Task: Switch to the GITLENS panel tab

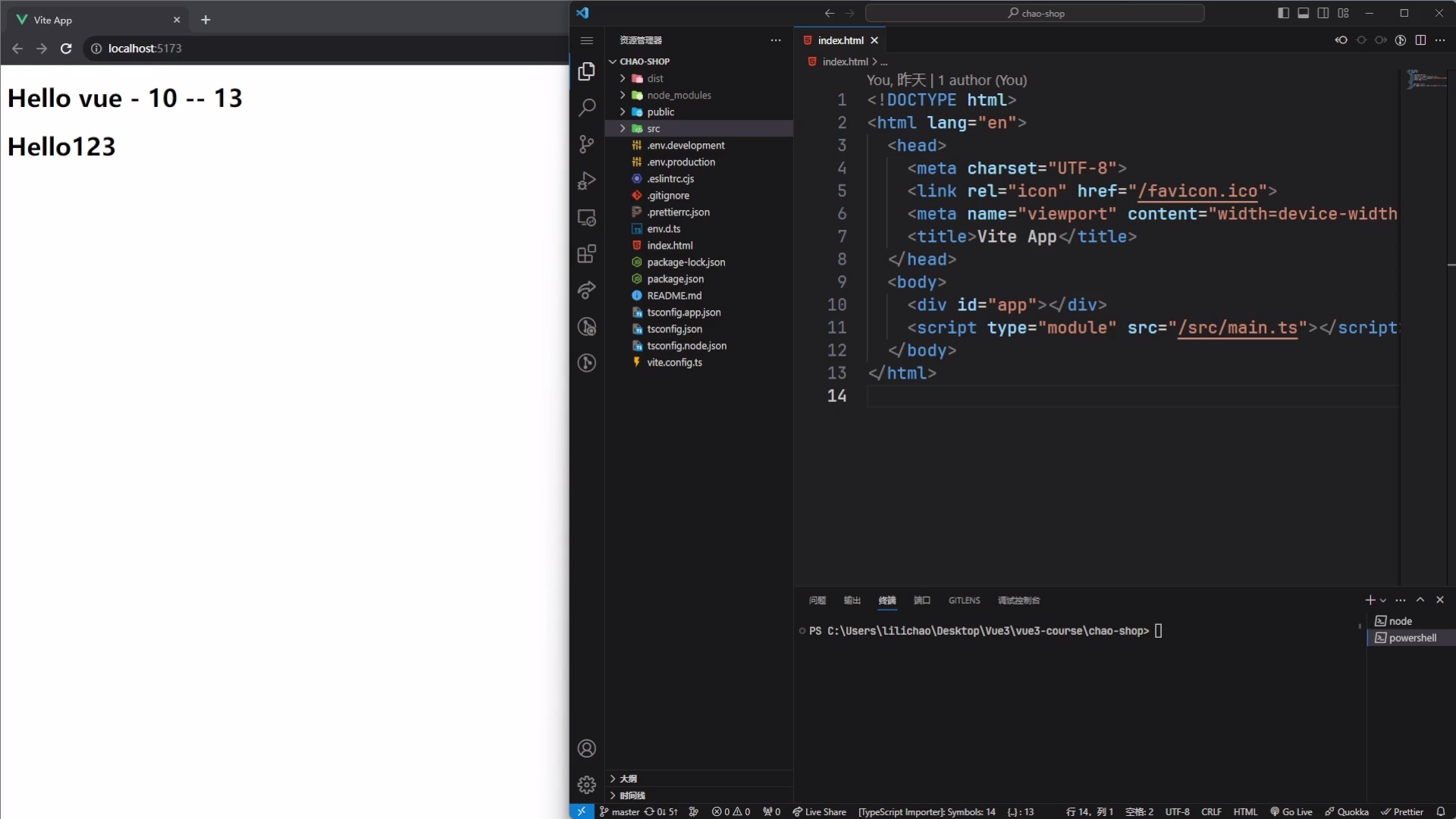Action: coord(964,601)
